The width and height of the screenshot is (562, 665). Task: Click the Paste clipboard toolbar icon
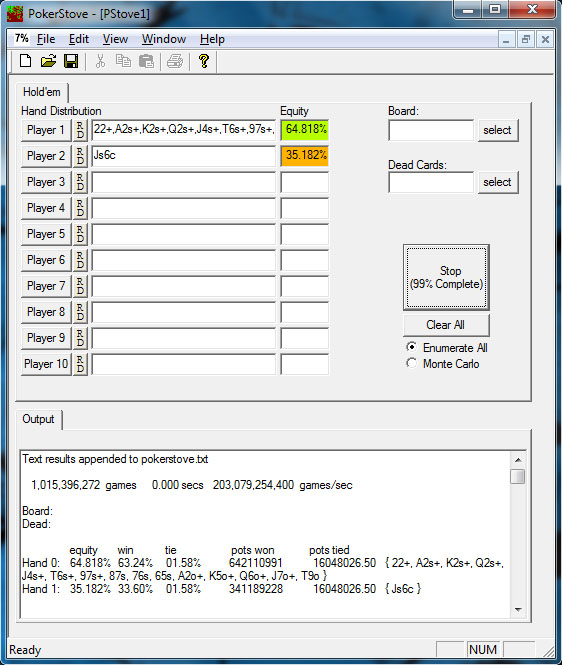(146, 61)
